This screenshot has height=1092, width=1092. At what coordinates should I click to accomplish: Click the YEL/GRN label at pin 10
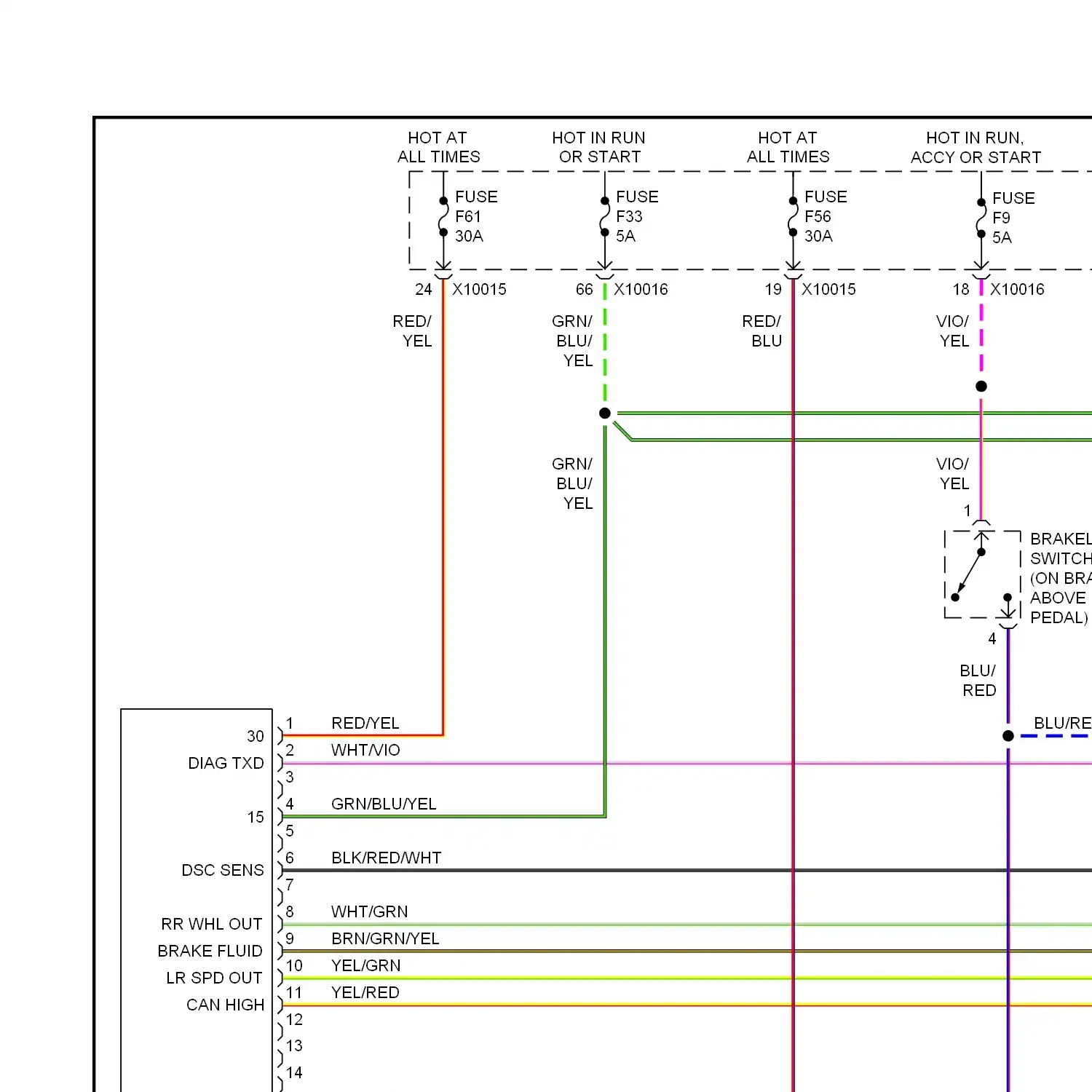point(366,965)
